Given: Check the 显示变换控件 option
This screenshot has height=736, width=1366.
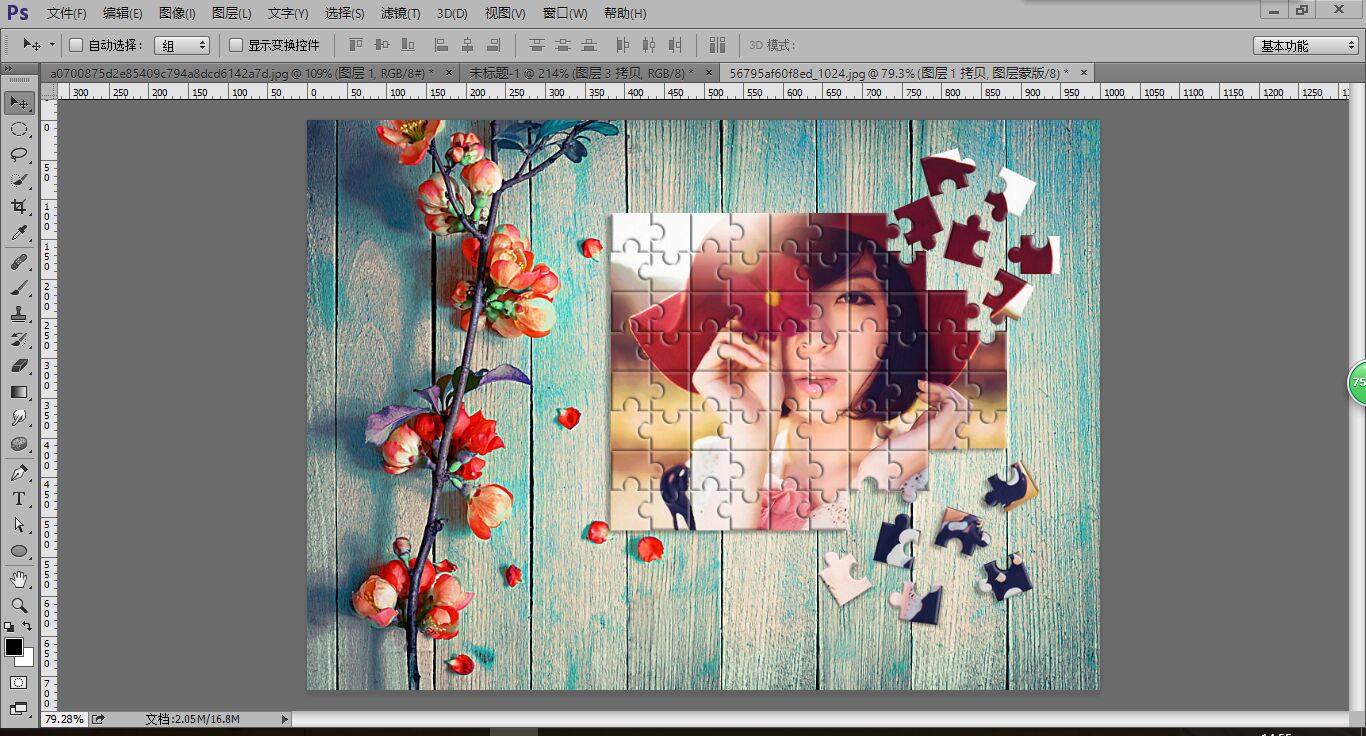Looking at the screenshot, I should tap(236, 45).
